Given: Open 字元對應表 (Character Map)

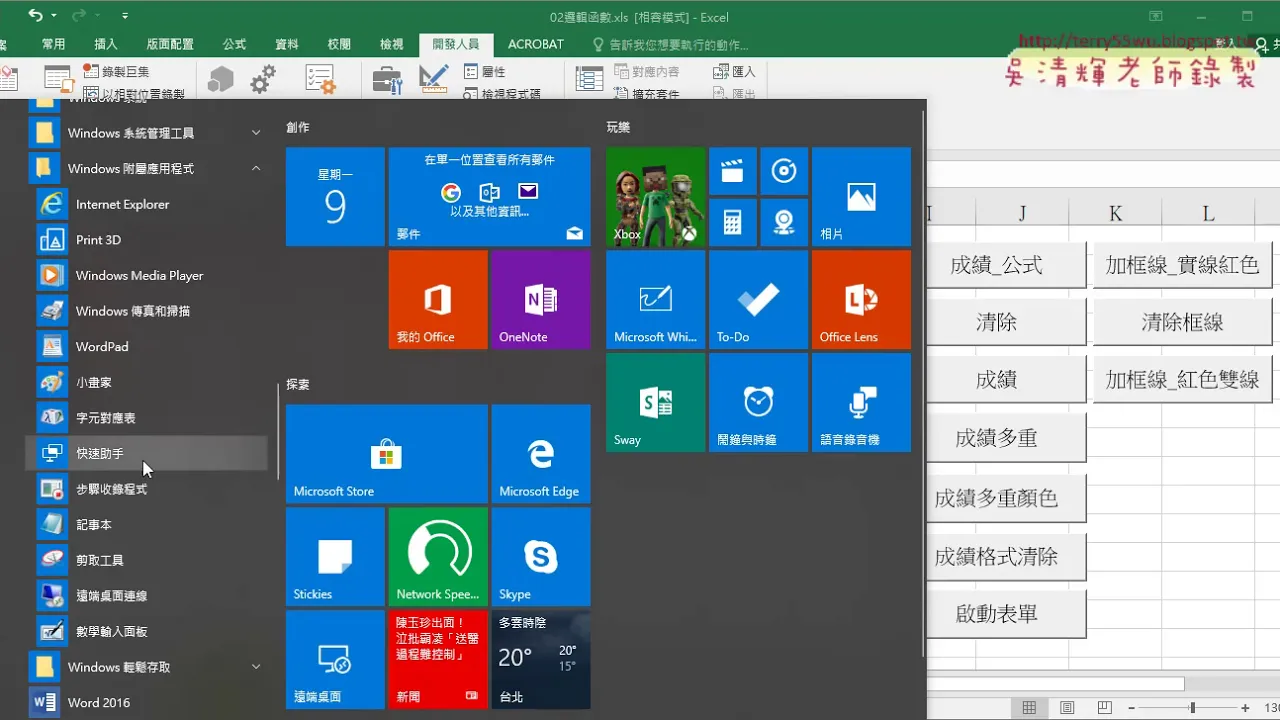Looking at the screenshot, I should click(x=148, y=418).
